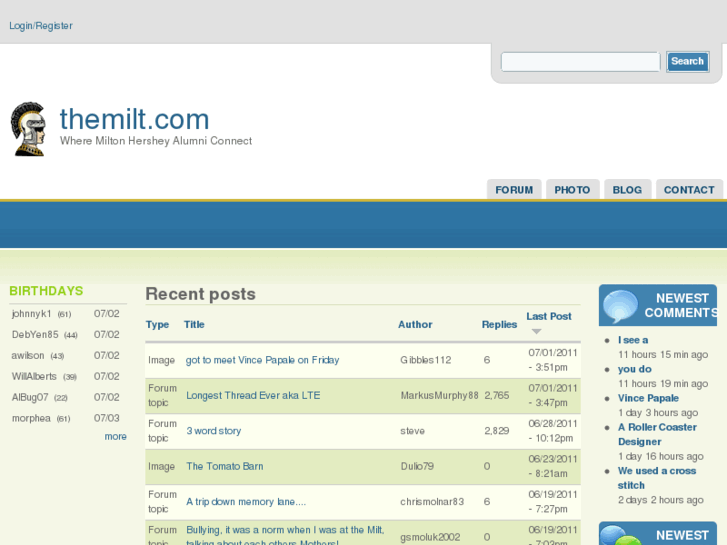Click the BIRTHDAYS heading

(x=46, y=291)
